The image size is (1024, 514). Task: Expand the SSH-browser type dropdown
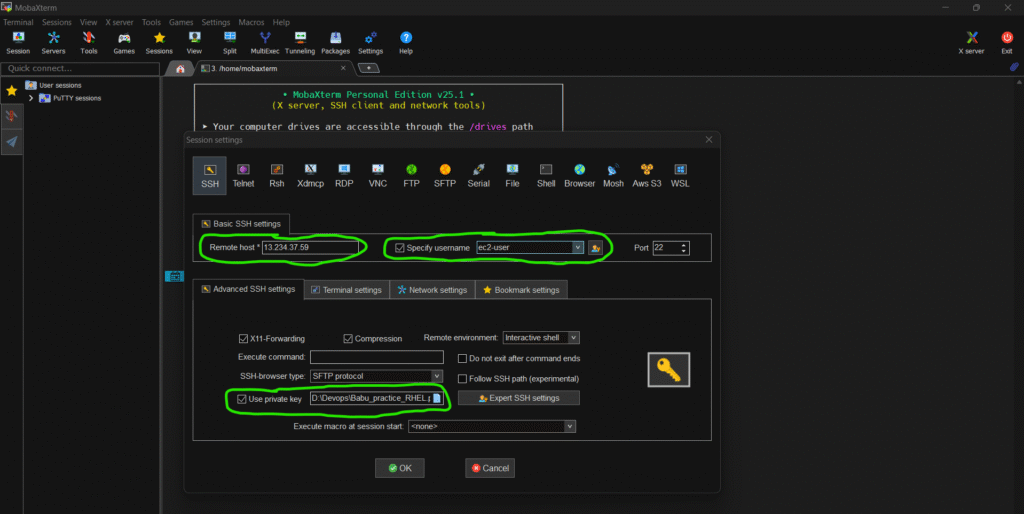click(x=436, y=376)
